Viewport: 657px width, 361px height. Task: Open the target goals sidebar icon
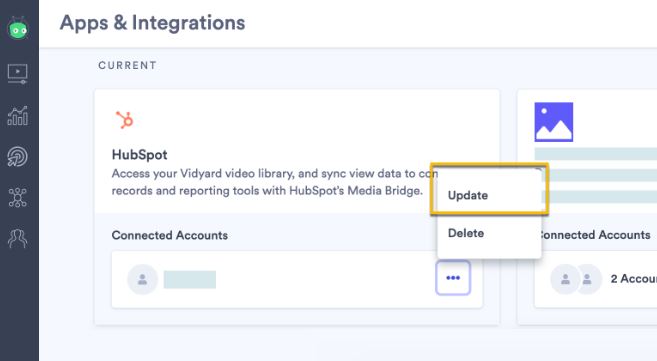click(18, 157)
